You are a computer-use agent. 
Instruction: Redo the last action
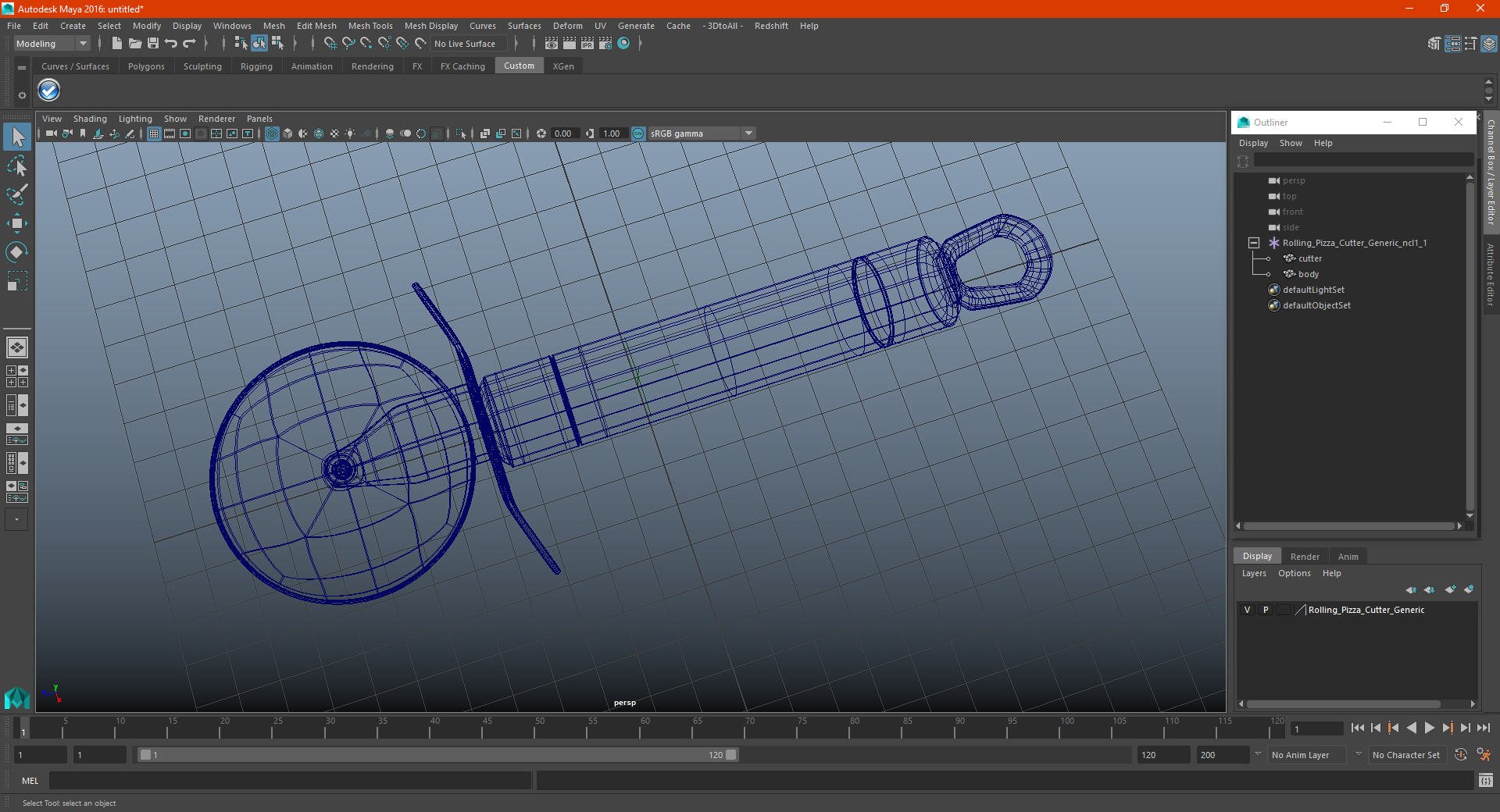(x=189, y=44)
